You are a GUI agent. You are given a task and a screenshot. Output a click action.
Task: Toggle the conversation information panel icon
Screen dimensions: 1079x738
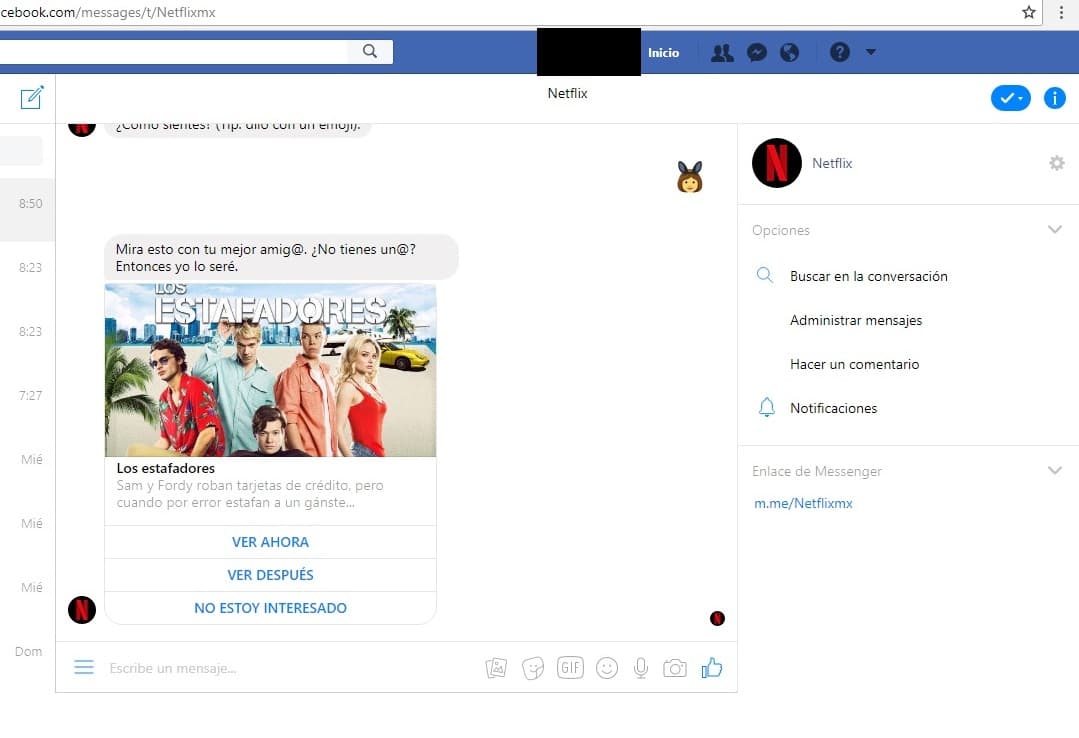(1054, 98)
